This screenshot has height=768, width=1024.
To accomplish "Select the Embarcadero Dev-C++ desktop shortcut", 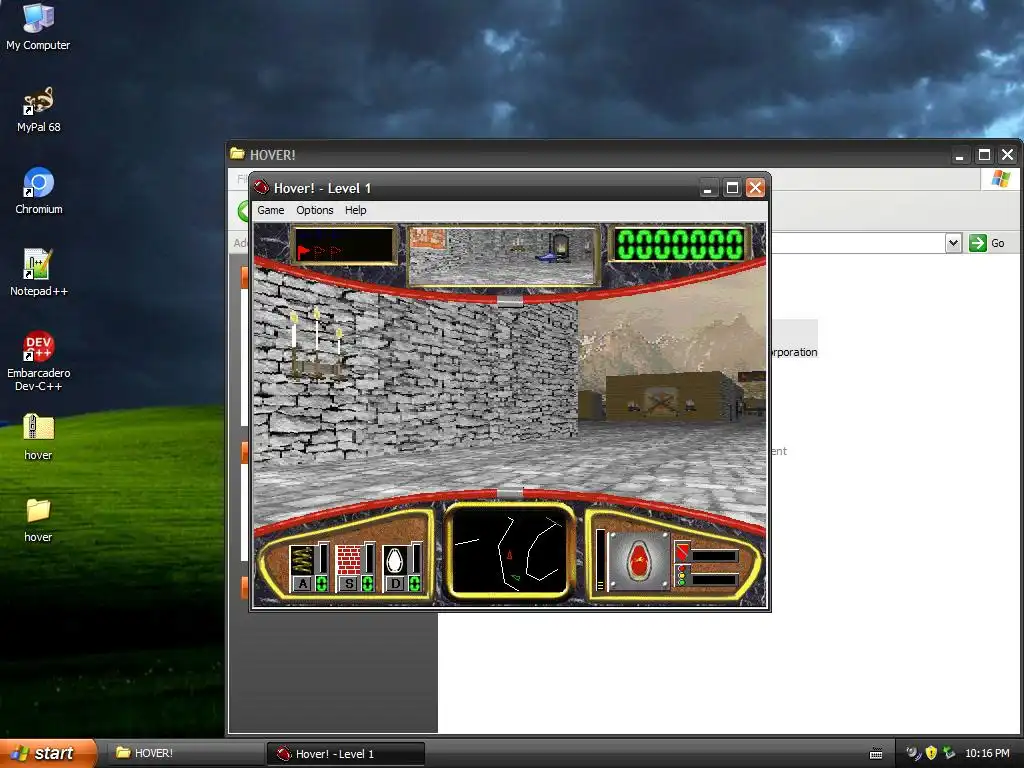I will (x=38, y=361).
